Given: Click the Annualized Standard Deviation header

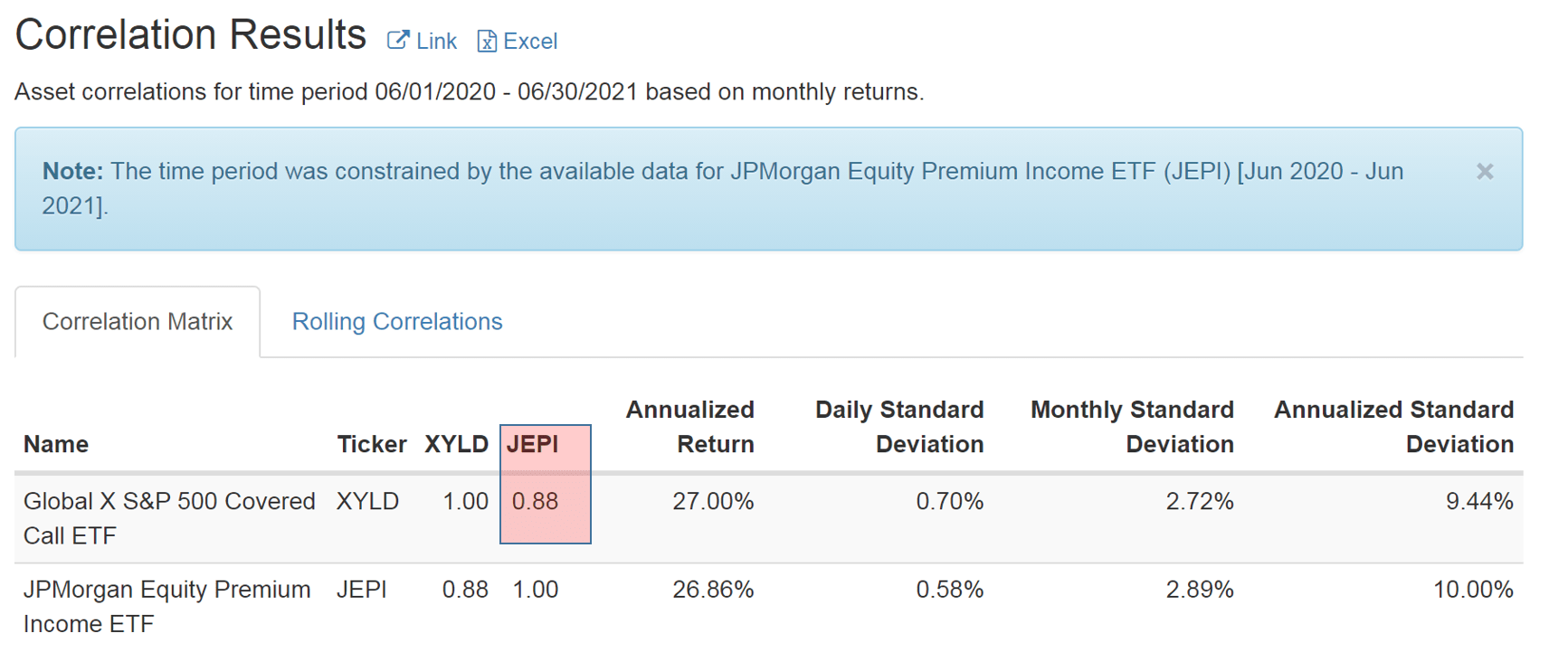Looking at the screenshot, I should [1392, 427].
